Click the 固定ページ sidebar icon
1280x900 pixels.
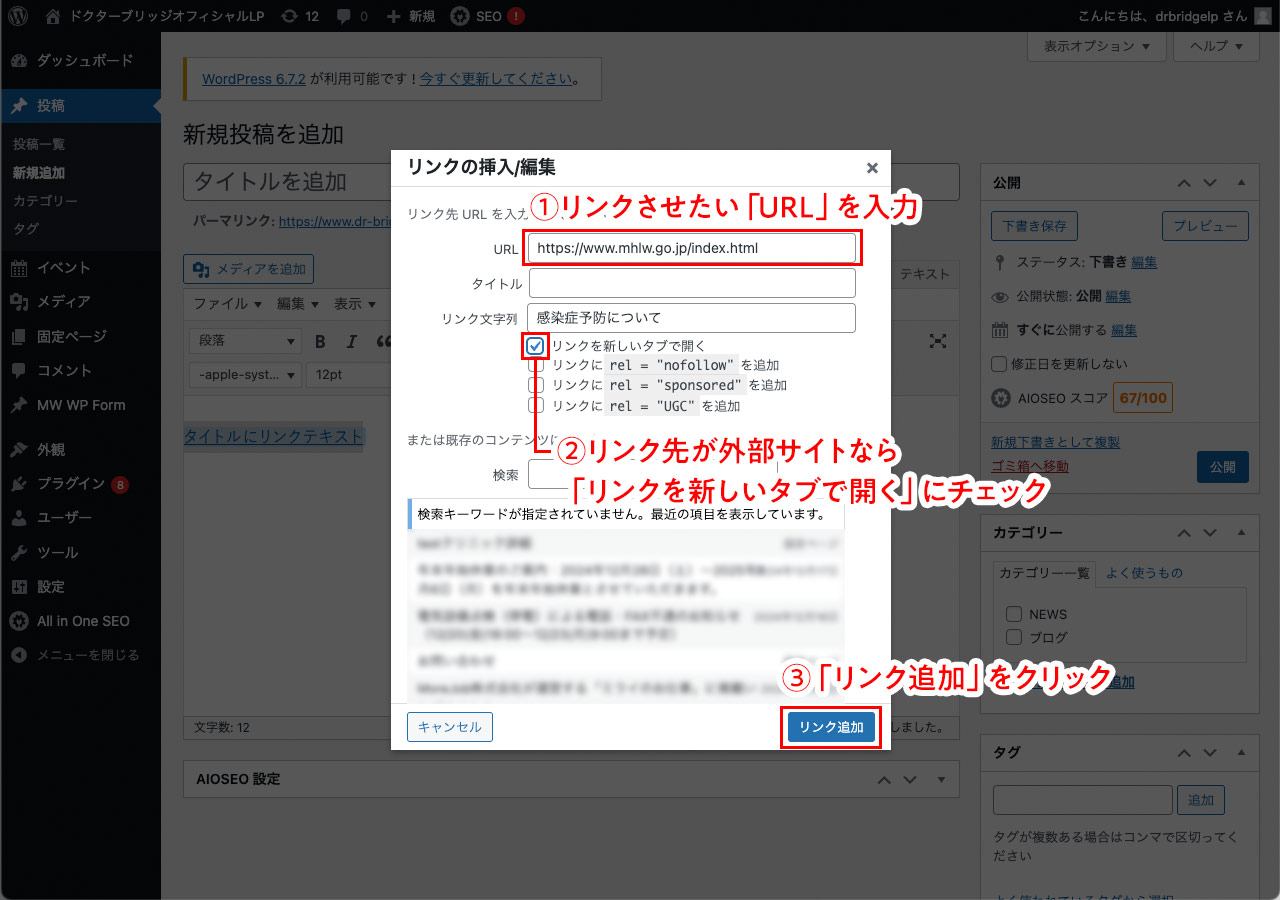click(19, 336)
